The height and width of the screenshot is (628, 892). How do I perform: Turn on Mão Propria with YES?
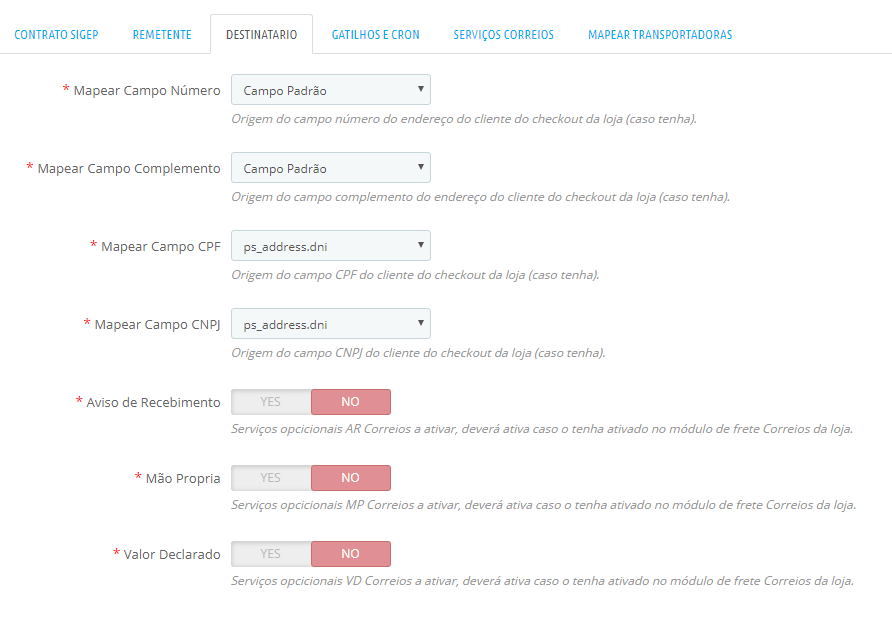(271, 478)
